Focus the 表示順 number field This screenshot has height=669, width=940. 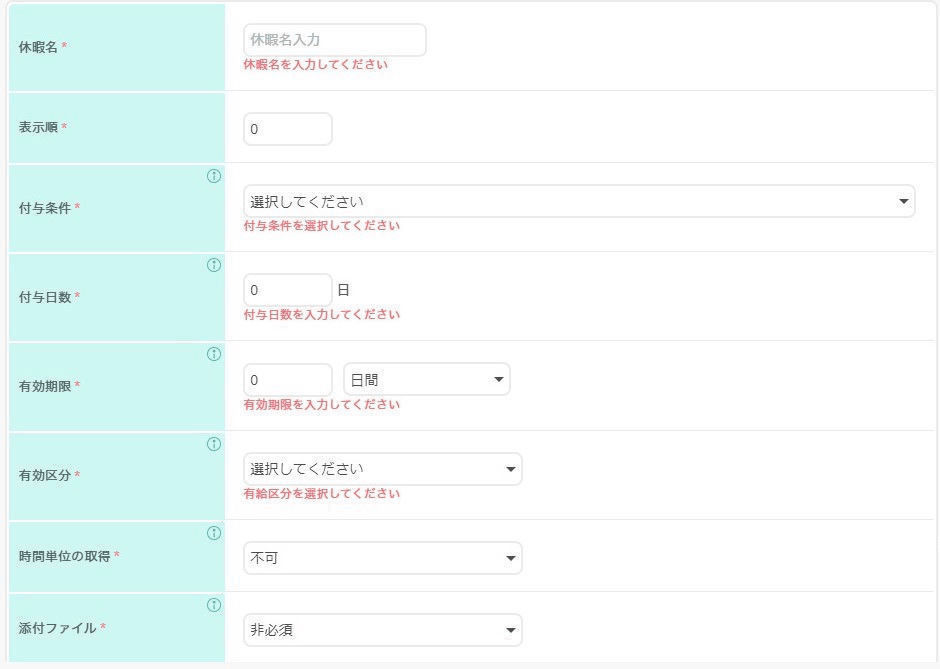click(287, 129)
